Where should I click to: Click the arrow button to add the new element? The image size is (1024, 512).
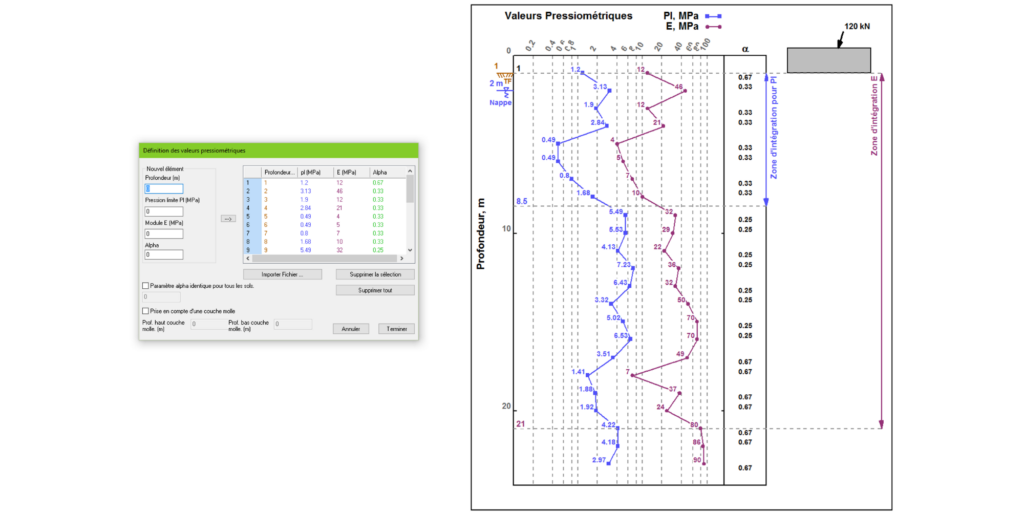click(228, 218)
